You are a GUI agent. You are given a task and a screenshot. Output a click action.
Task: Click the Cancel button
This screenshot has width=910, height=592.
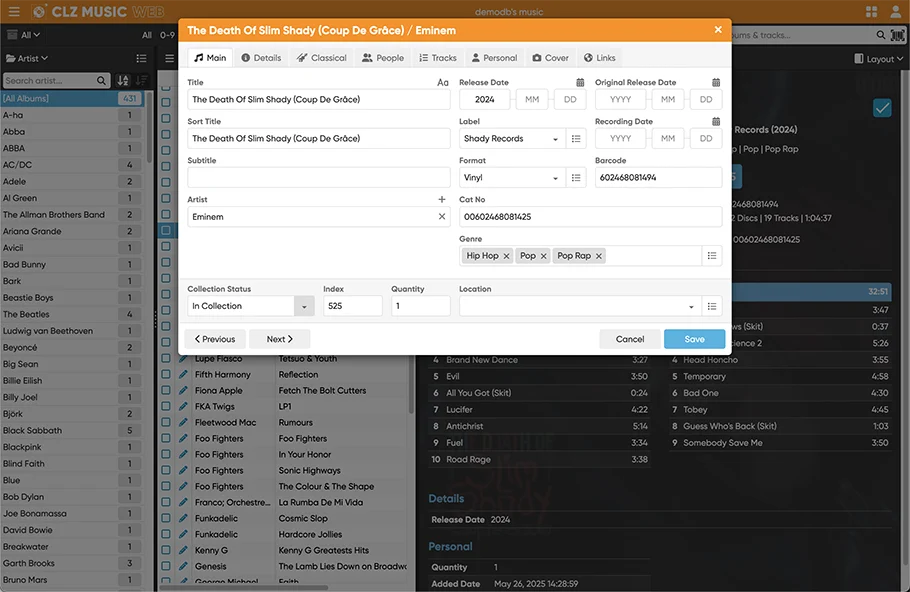(x=630, y=339)
